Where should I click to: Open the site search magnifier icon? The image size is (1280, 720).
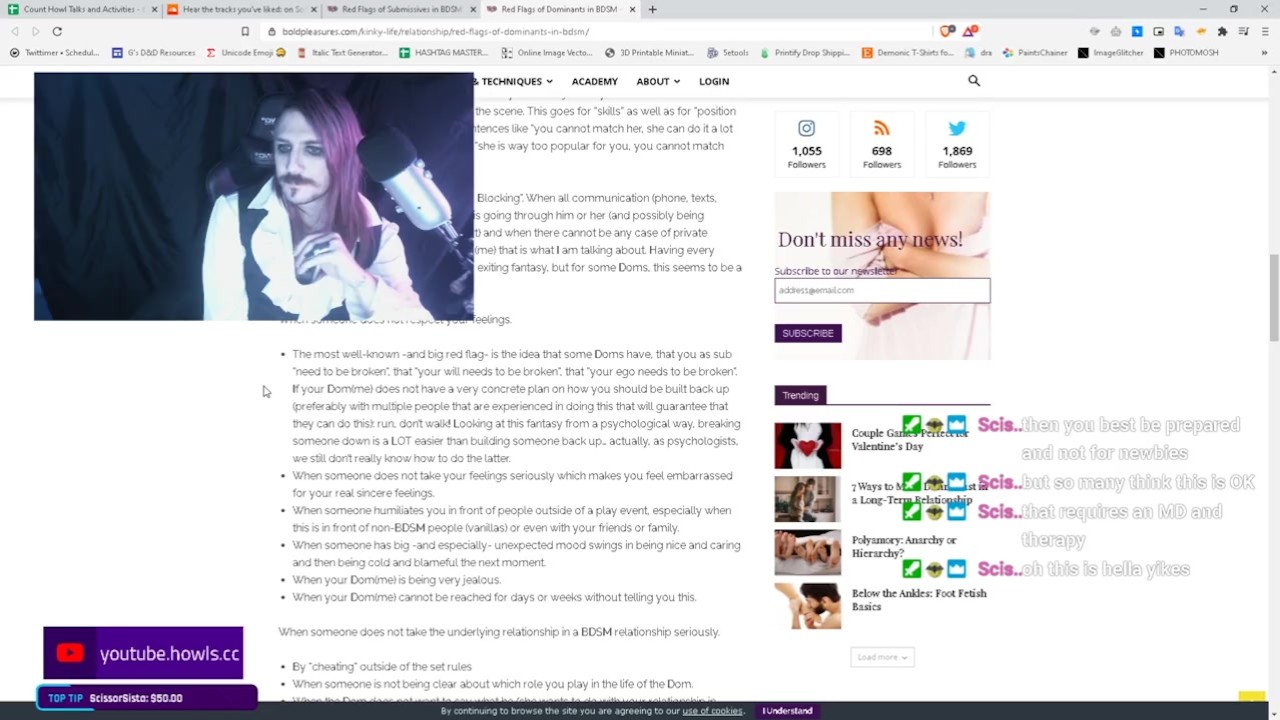(x=974, y=81)
